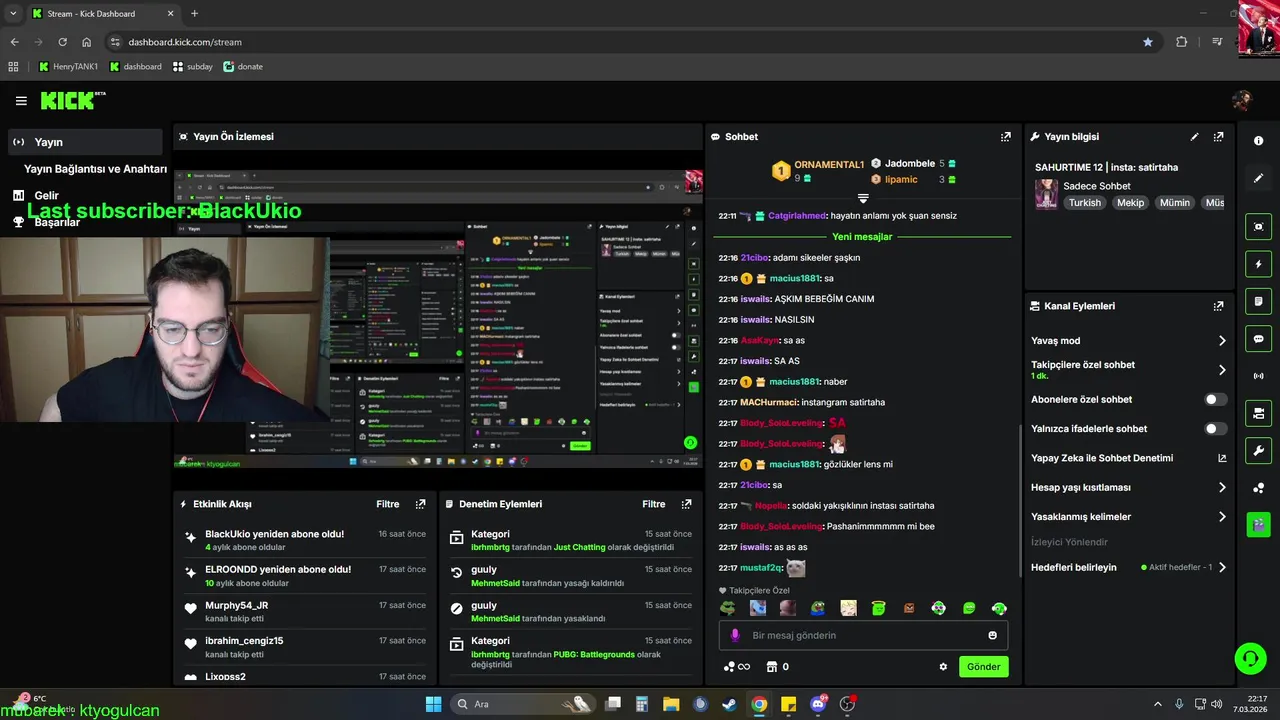Open Başarılar menu item
The image size is (1280, 720).
pyautogui.click(x=57, y=222)
